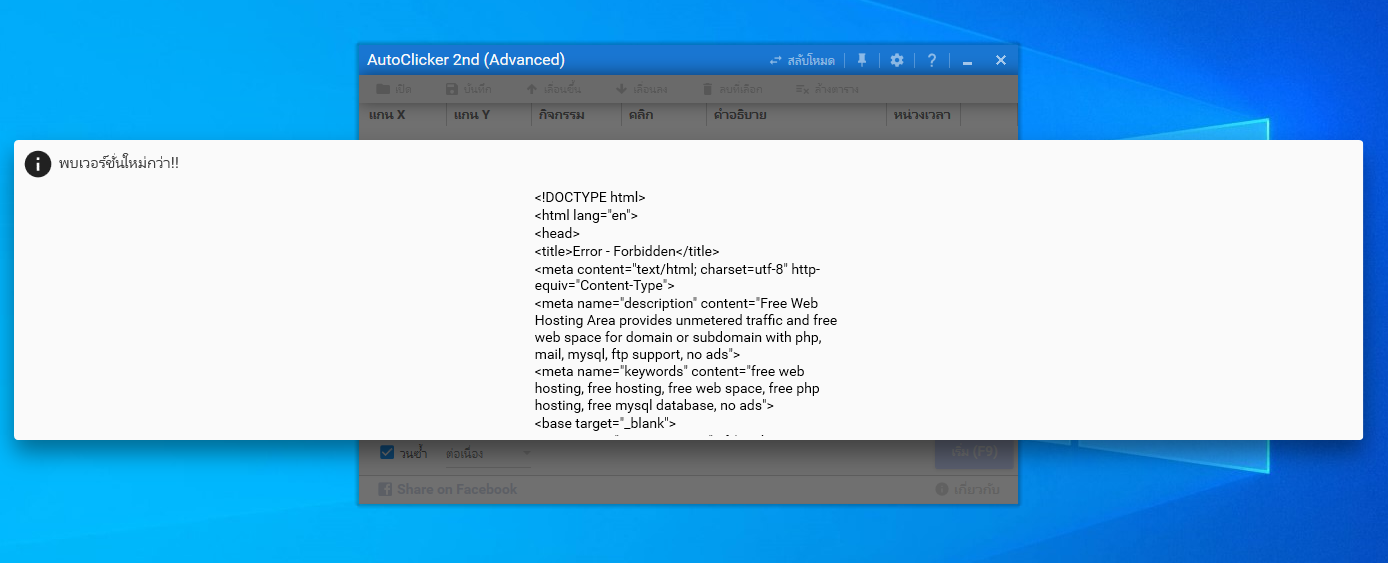Pin the AutoClicker window on top
1388x563 pixels.
pyautogui.click(x=862, y=60)
